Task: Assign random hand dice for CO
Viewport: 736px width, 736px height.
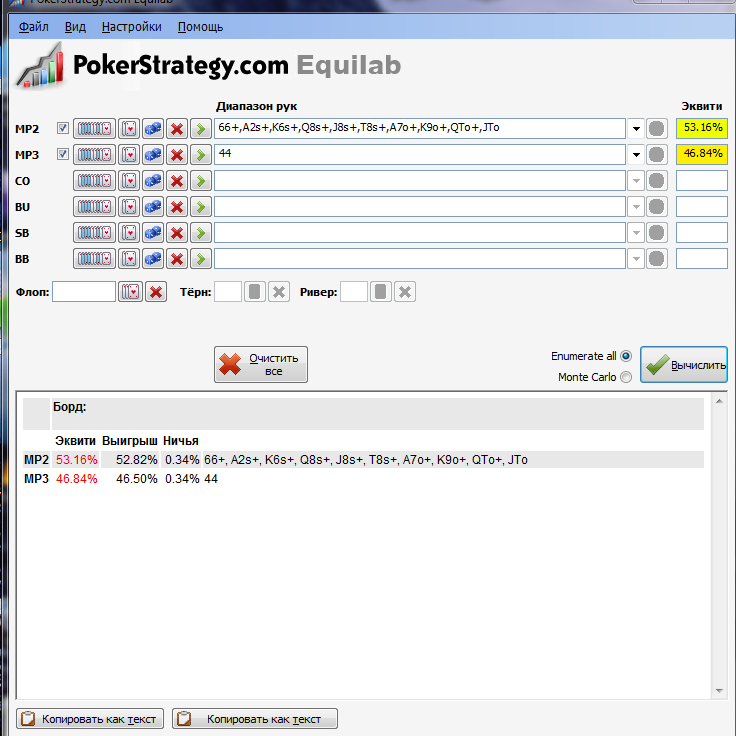Action: pos(153,181)
